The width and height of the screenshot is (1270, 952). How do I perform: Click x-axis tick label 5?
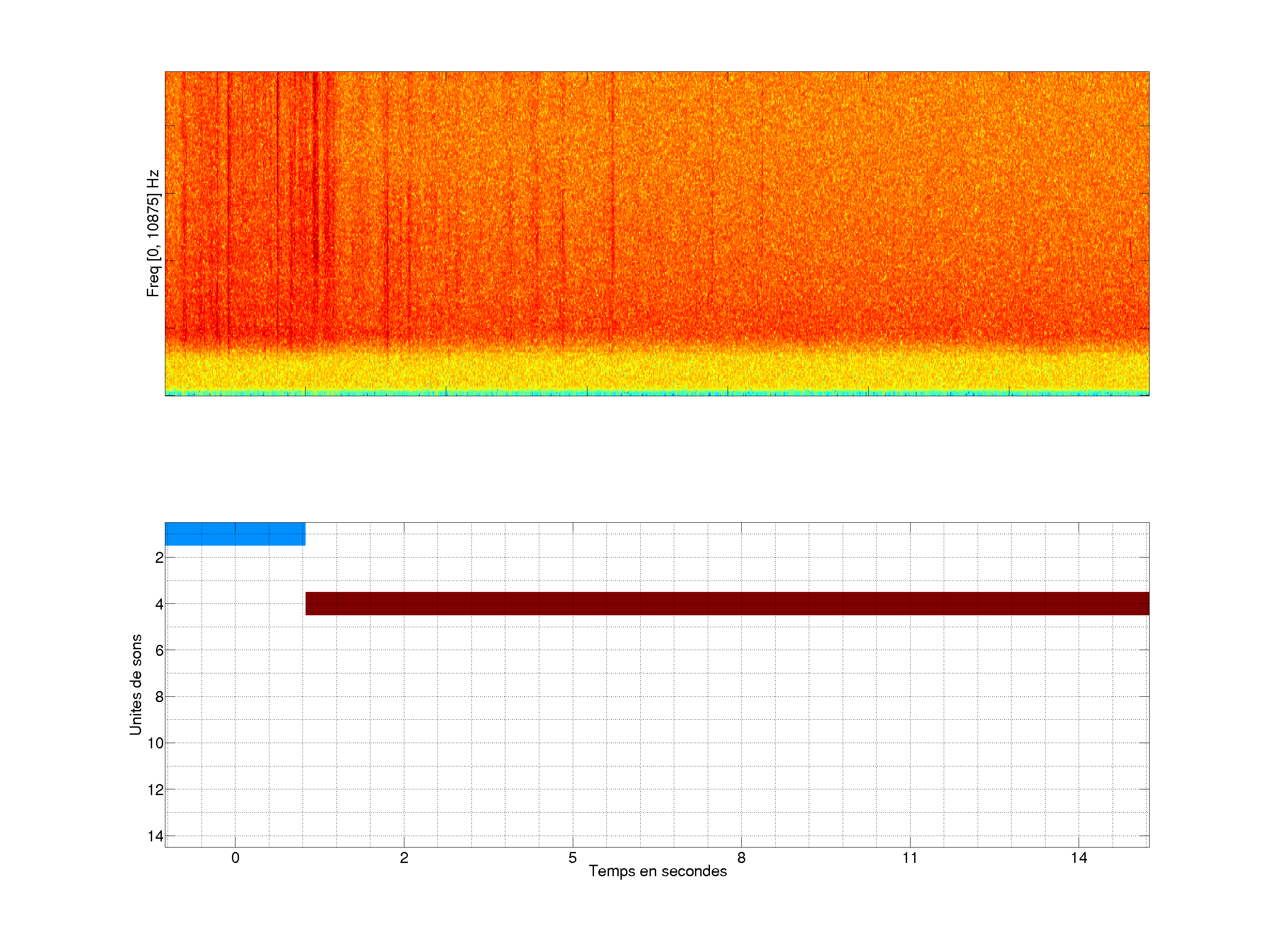point(572,858)
